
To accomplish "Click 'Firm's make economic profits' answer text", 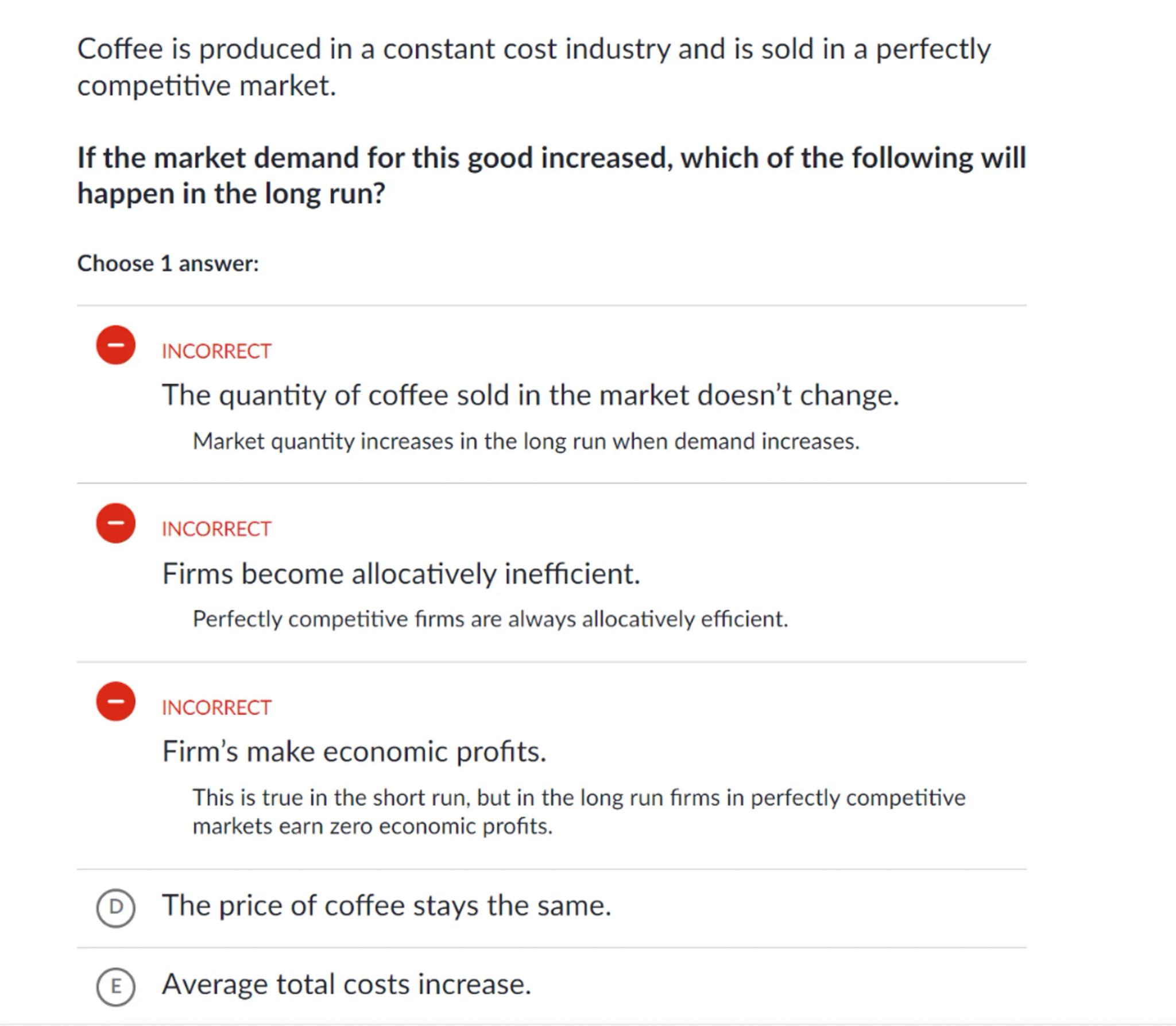I will click(354, 751).
